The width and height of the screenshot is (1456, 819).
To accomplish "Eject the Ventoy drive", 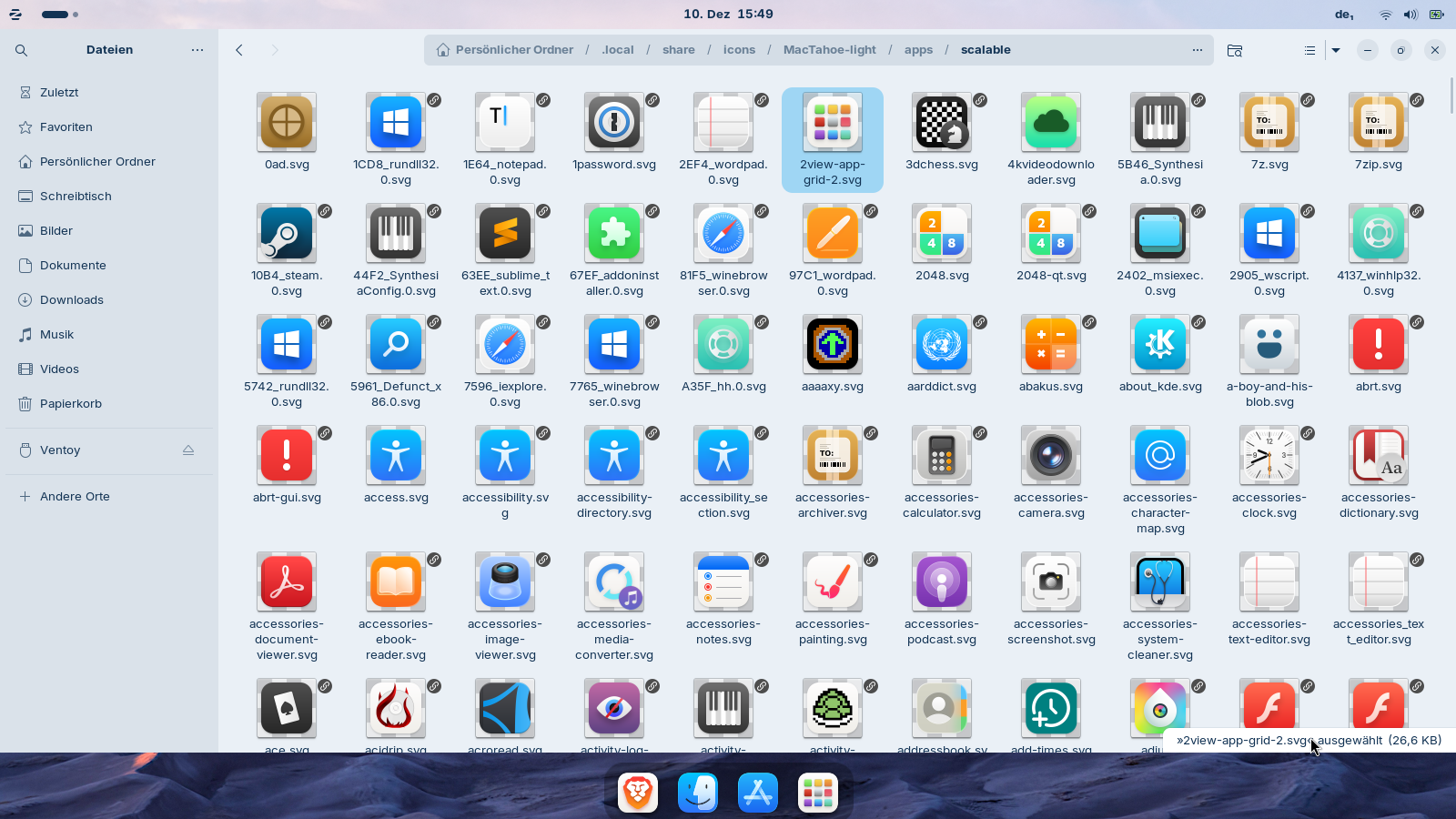I will [x=188, y=450].
